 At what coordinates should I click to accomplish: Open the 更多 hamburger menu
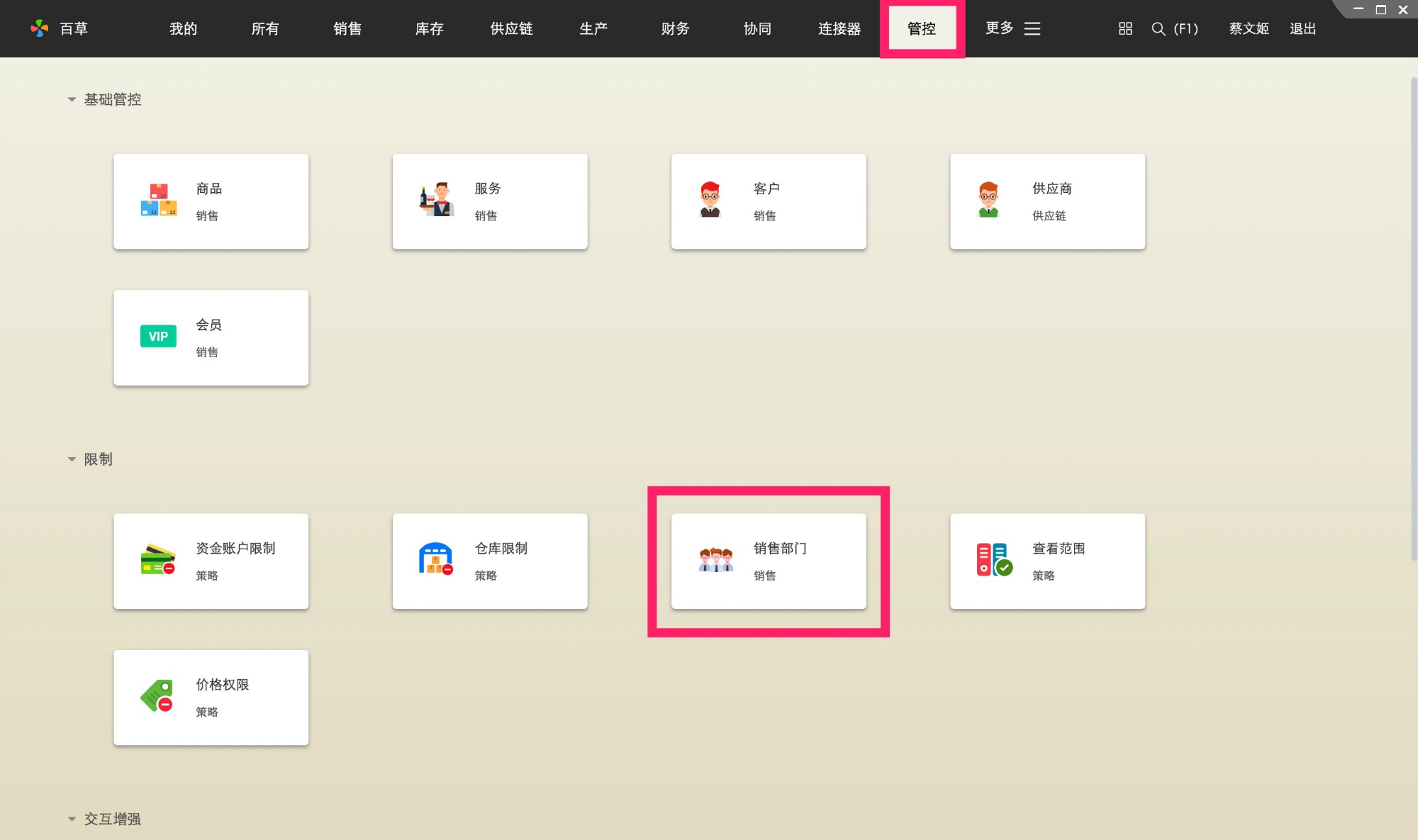pyautogui.click(x=1032, y=28)
